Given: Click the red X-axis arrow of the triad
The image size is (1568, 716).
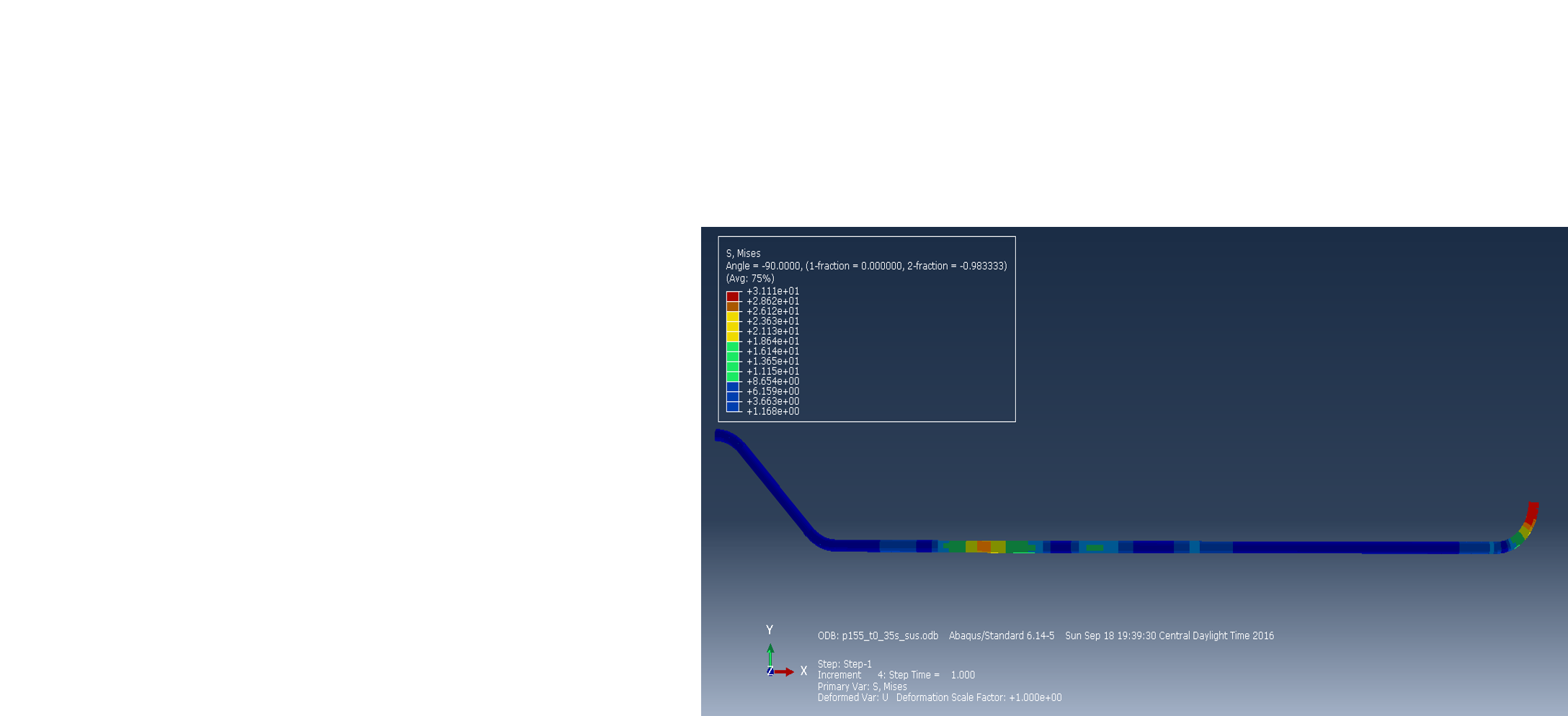Looking at the screenshot, I should pos(784,672).
